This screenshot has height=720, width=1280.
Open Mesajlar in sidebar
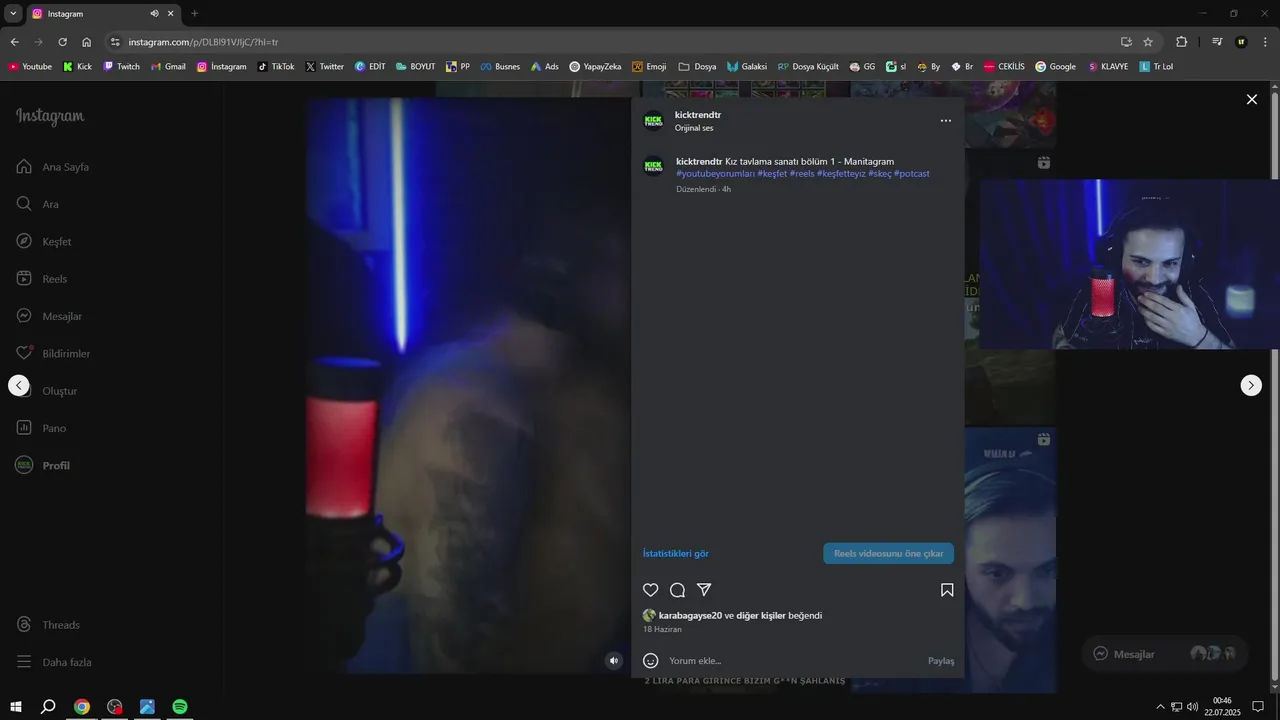coord(49,316)
